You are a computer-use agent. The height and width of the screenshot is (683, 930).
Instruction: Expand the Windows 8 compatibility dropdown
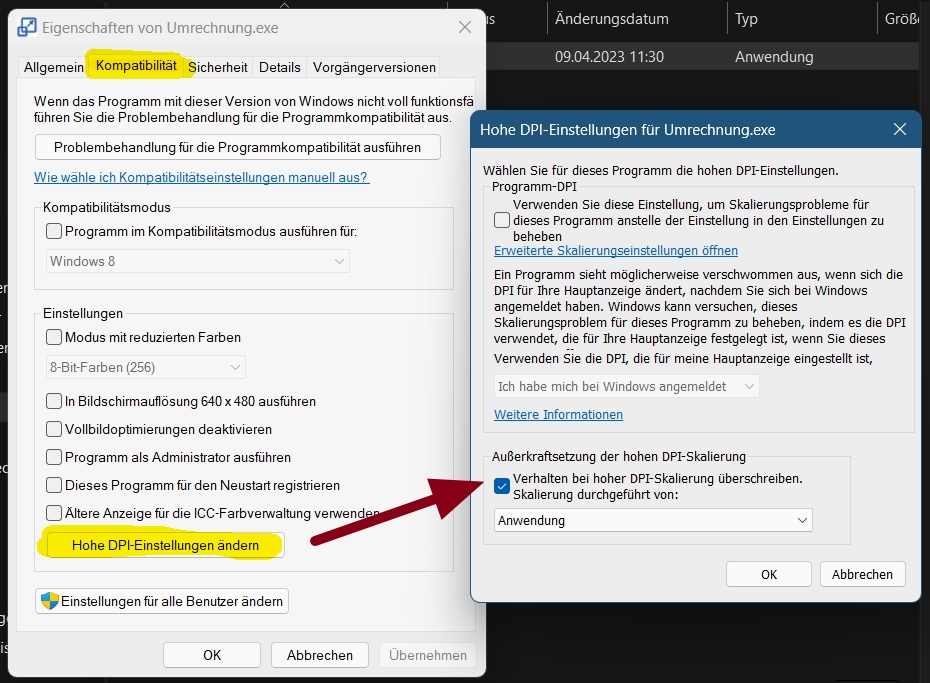198,261
